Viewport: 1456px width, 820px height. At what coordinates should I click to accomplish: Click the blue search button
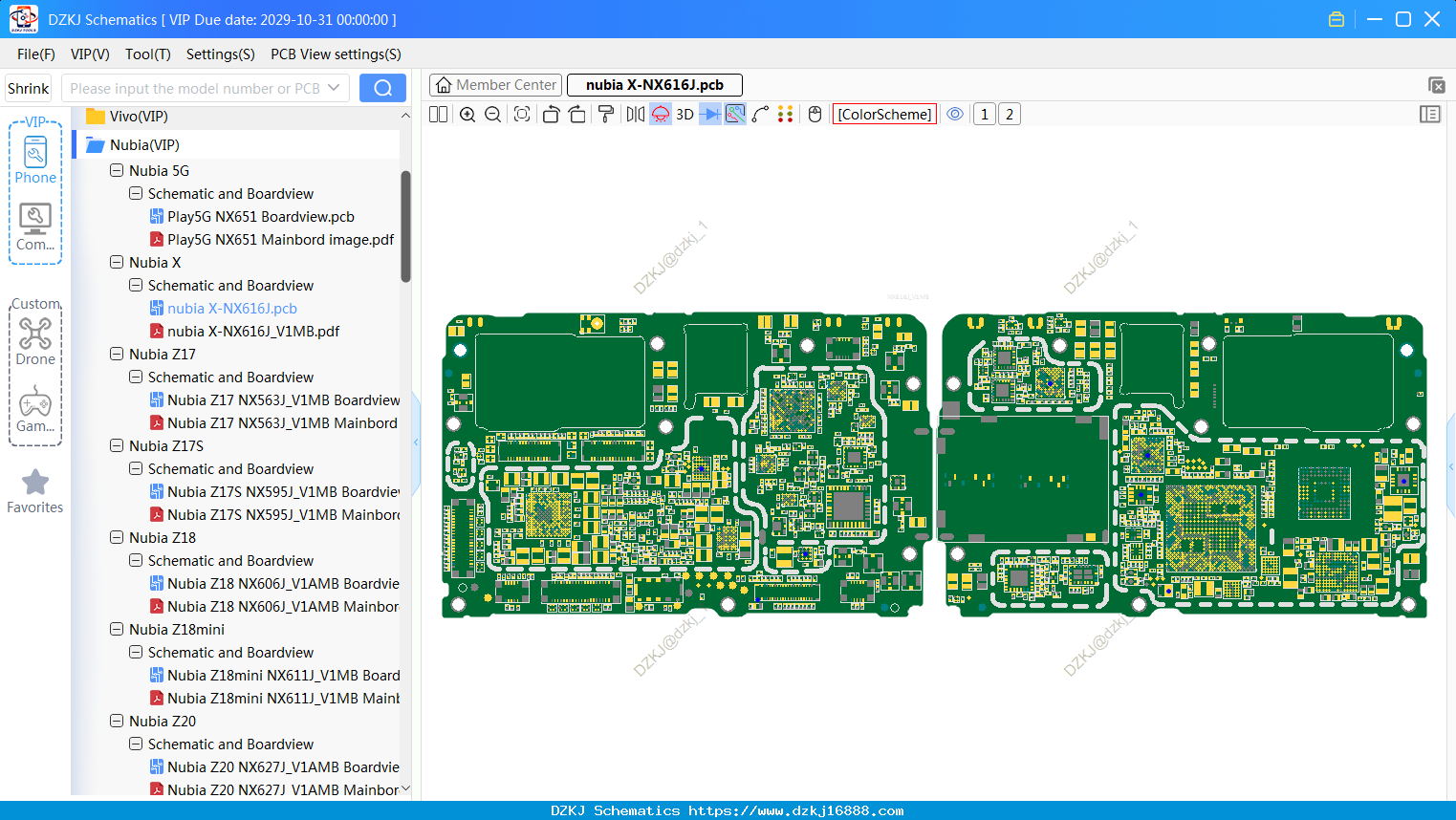pyautogui.click(x=382, y=88)
